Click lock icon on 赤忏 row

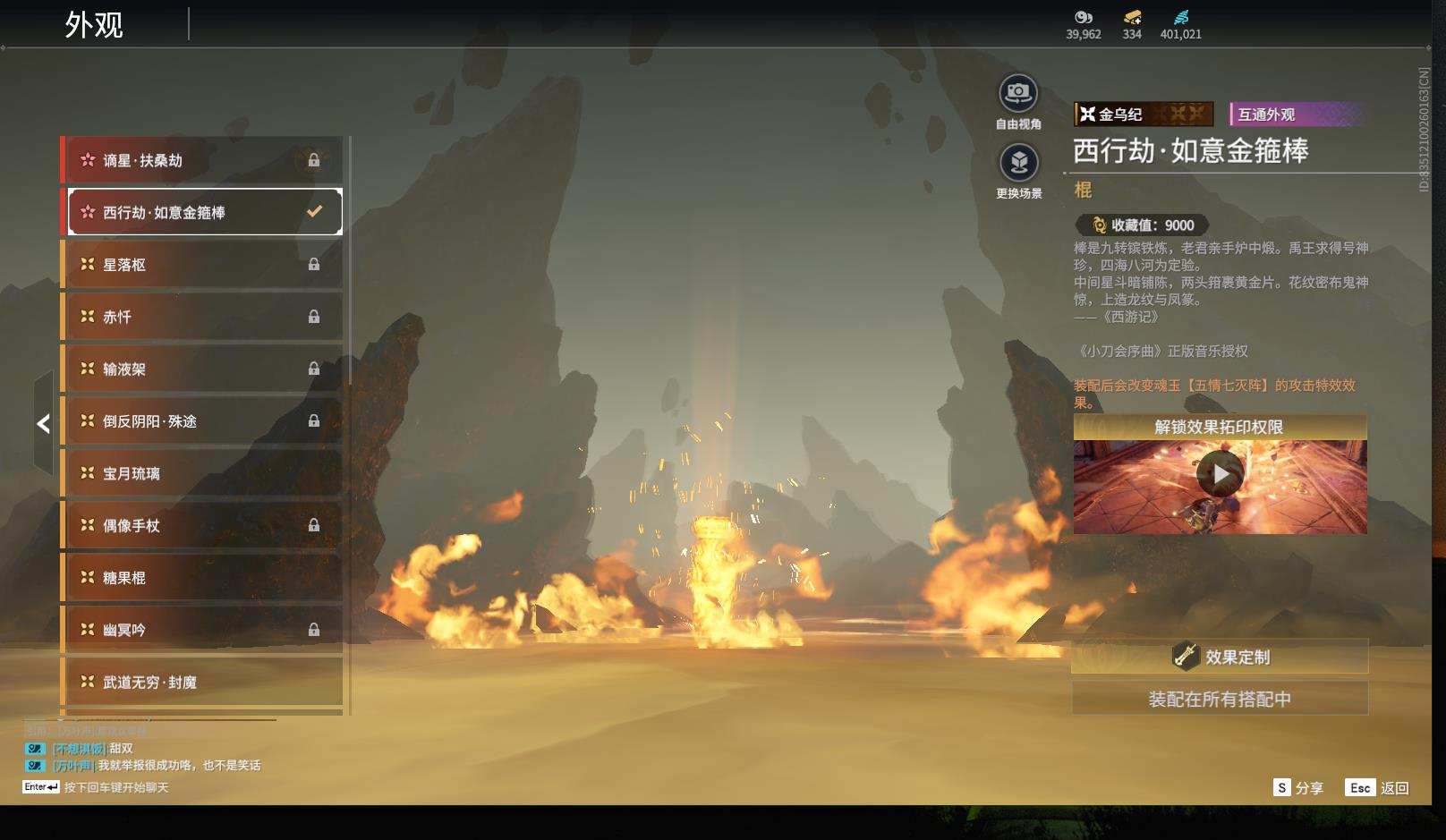pos(314,317)
